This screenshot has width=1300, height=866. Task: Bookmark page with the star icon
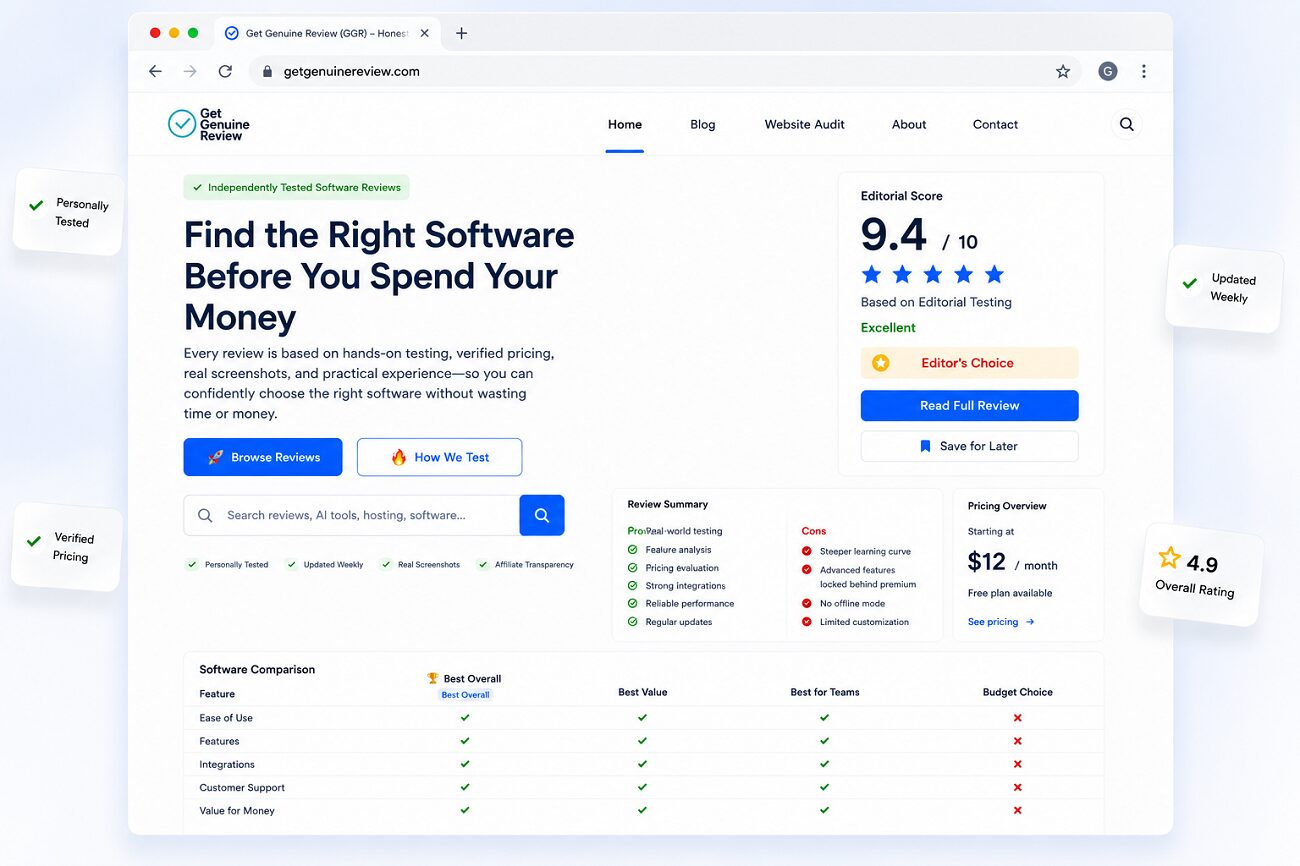(x=1063, y=71)
